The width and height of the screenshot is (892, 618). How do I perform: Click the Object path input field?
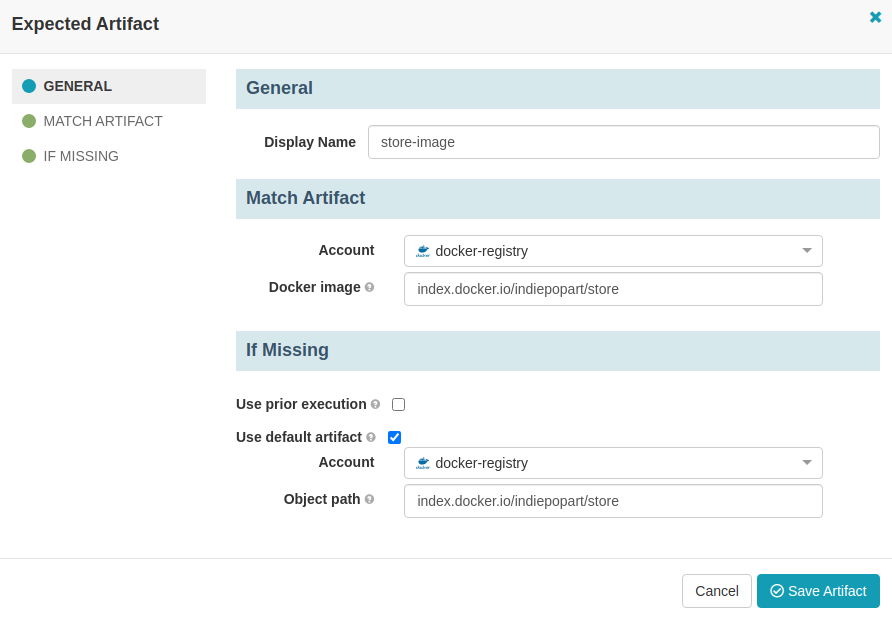tap(613, 501)
